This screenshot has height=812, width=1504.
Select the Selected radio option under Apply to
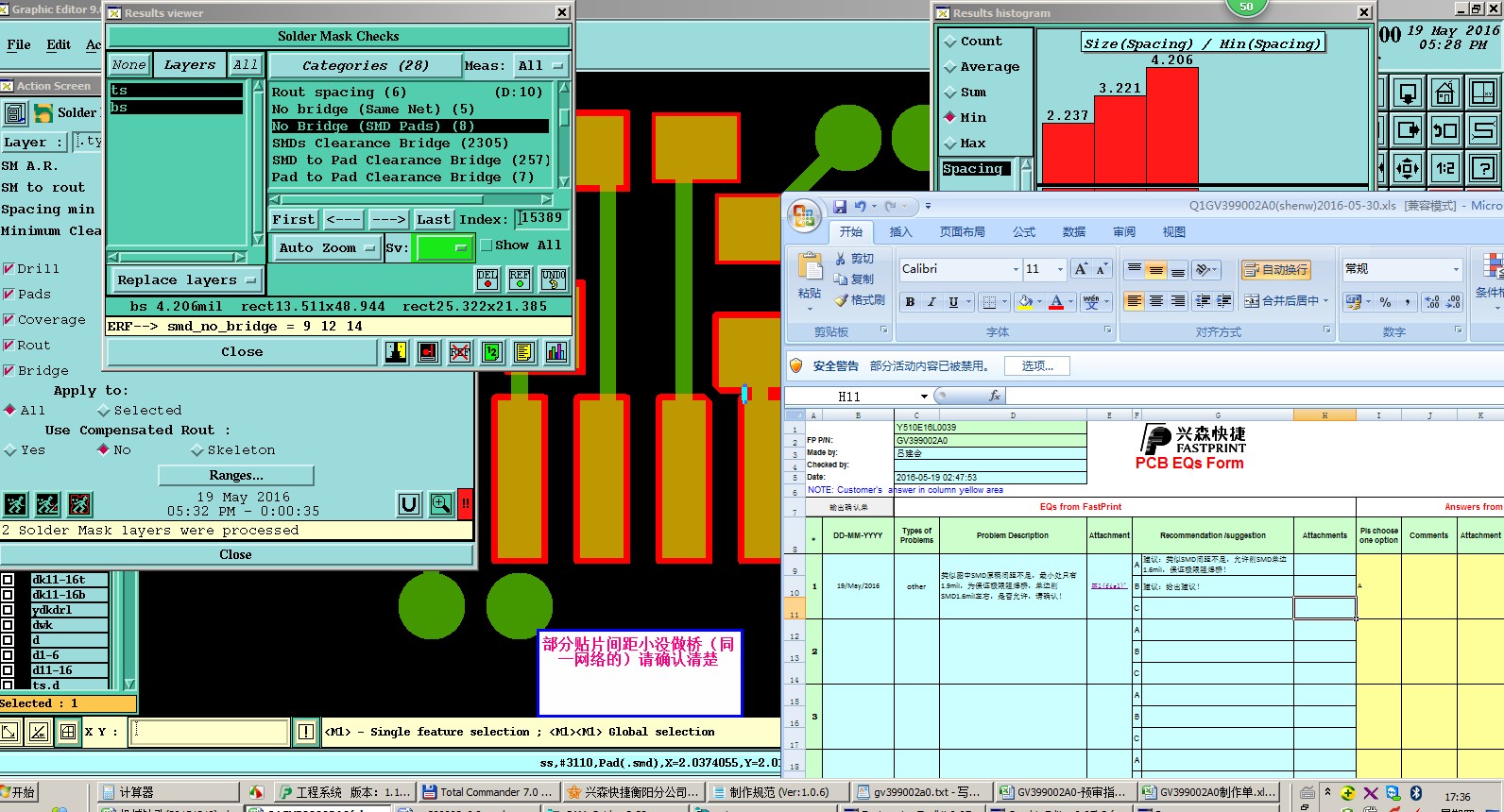click(x=104, y=411)
